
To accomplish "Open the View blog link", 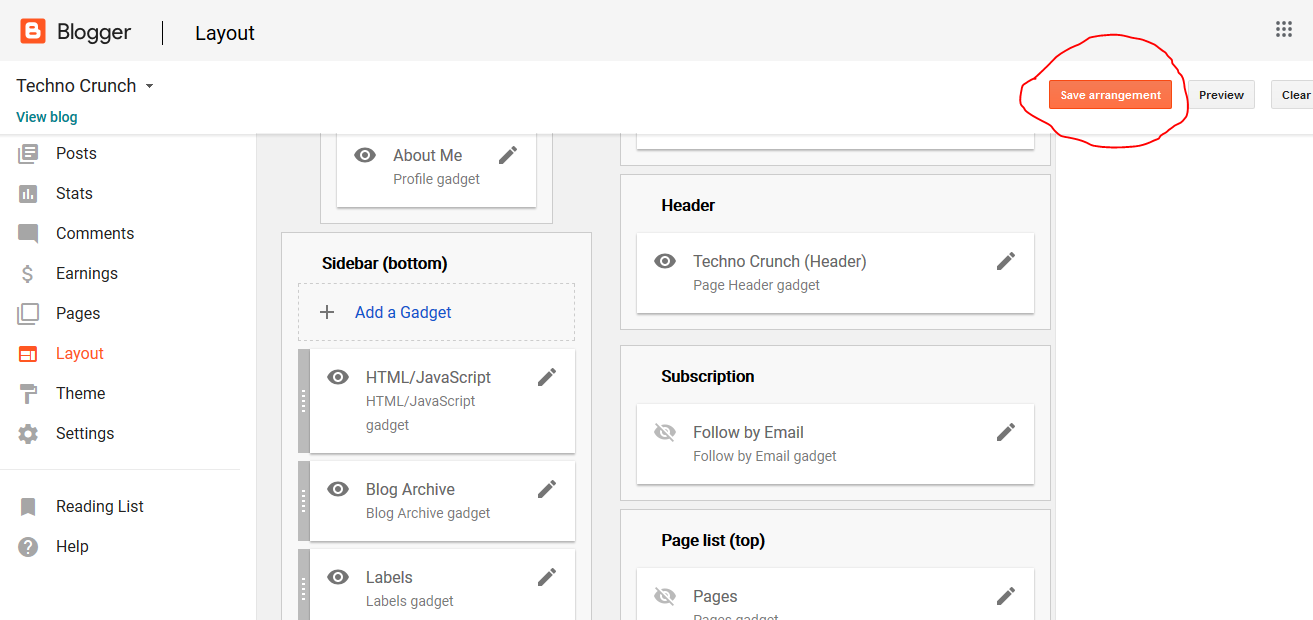I will click(x=46, y=117).
